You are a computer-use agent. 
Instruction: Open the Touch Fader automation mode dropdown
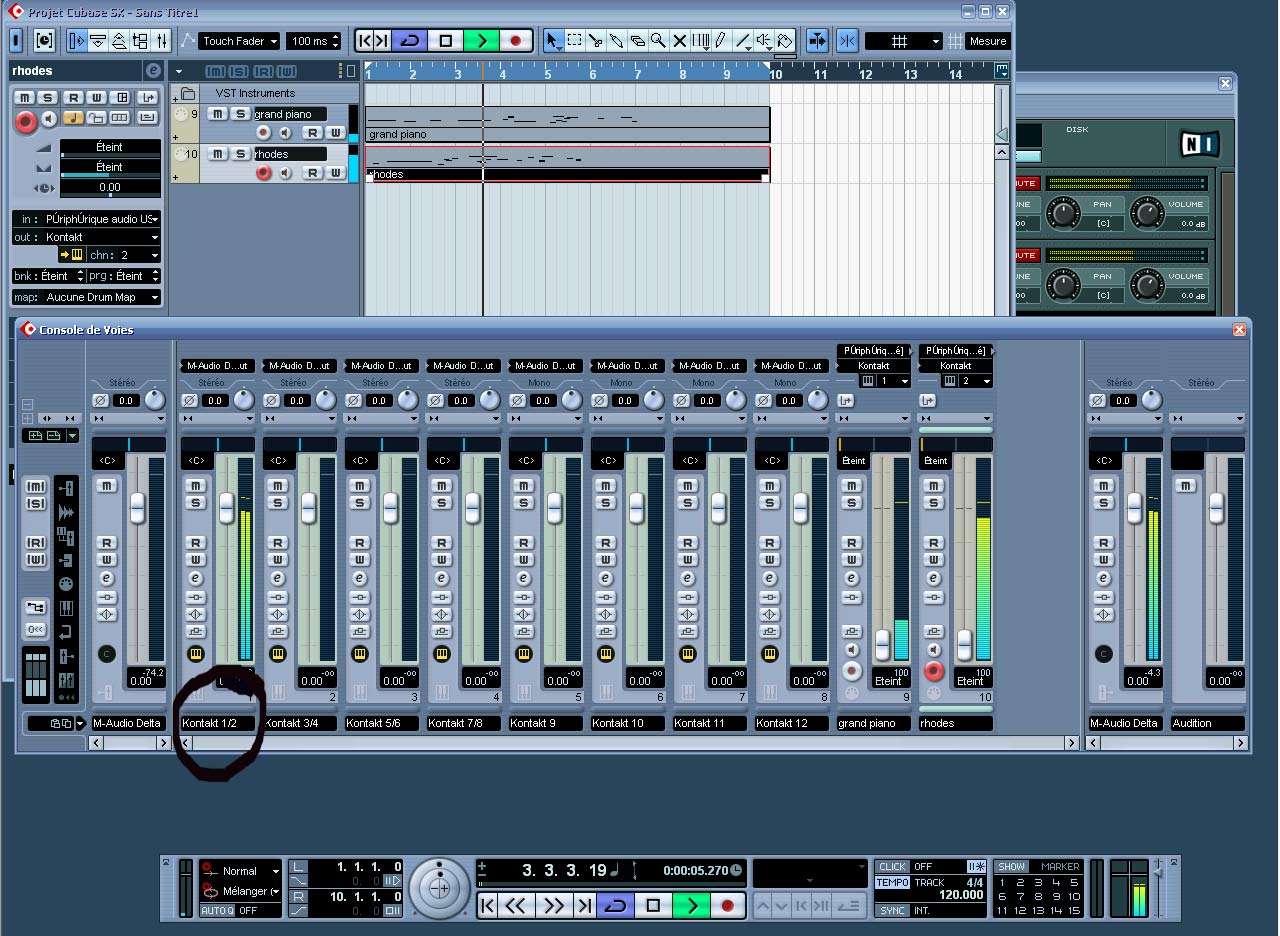(239, 41)
